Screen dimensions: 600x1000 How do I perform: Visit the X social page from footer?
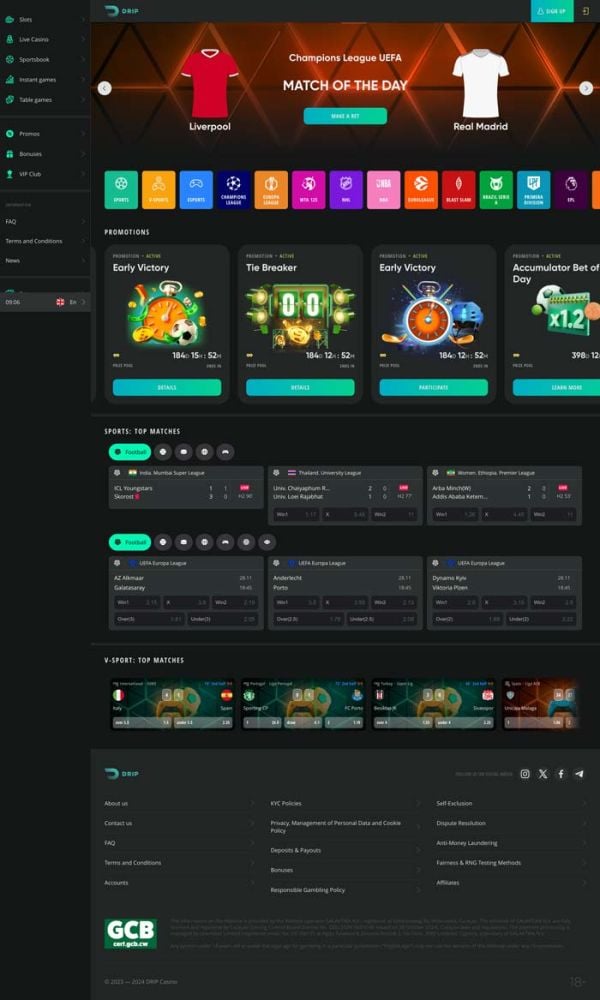coord(543,774)
